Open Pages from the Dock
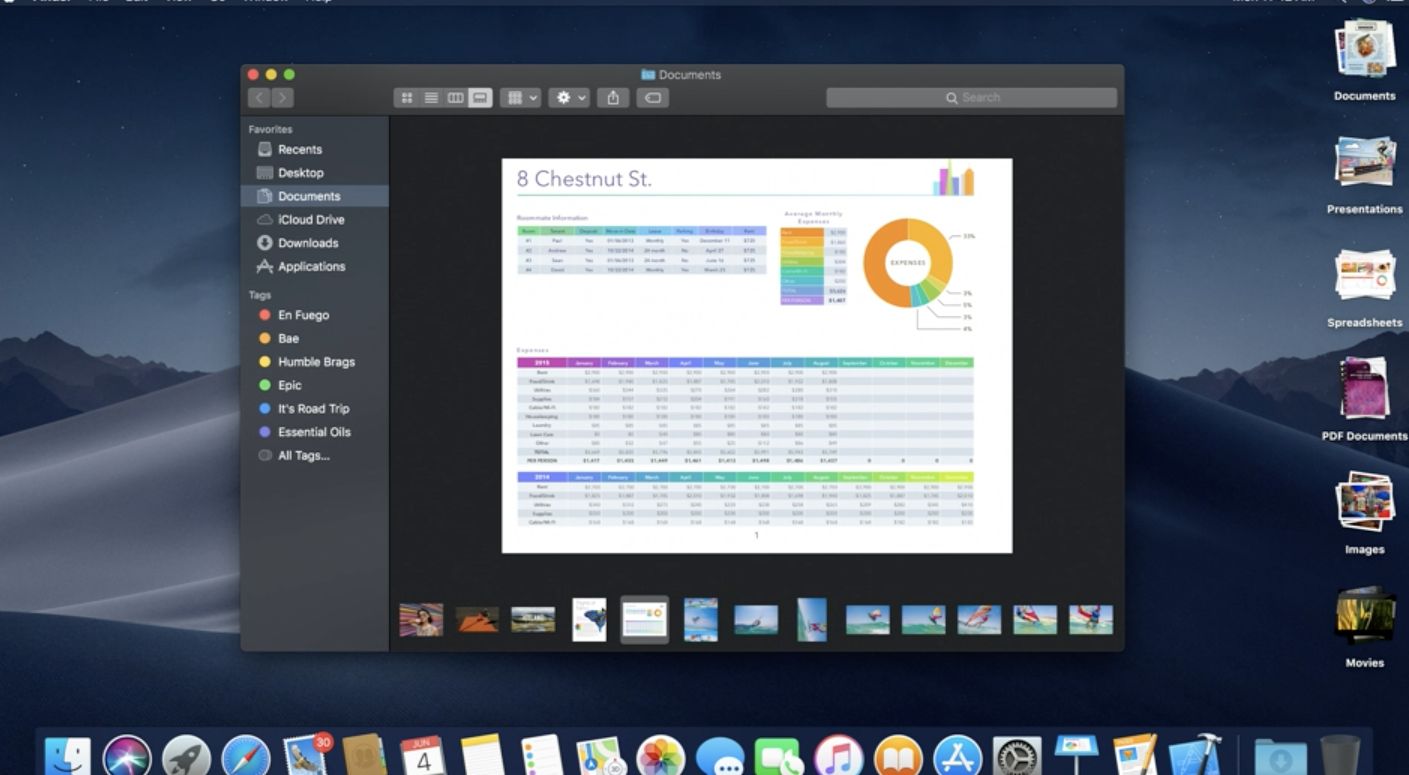 point(1135,755)
